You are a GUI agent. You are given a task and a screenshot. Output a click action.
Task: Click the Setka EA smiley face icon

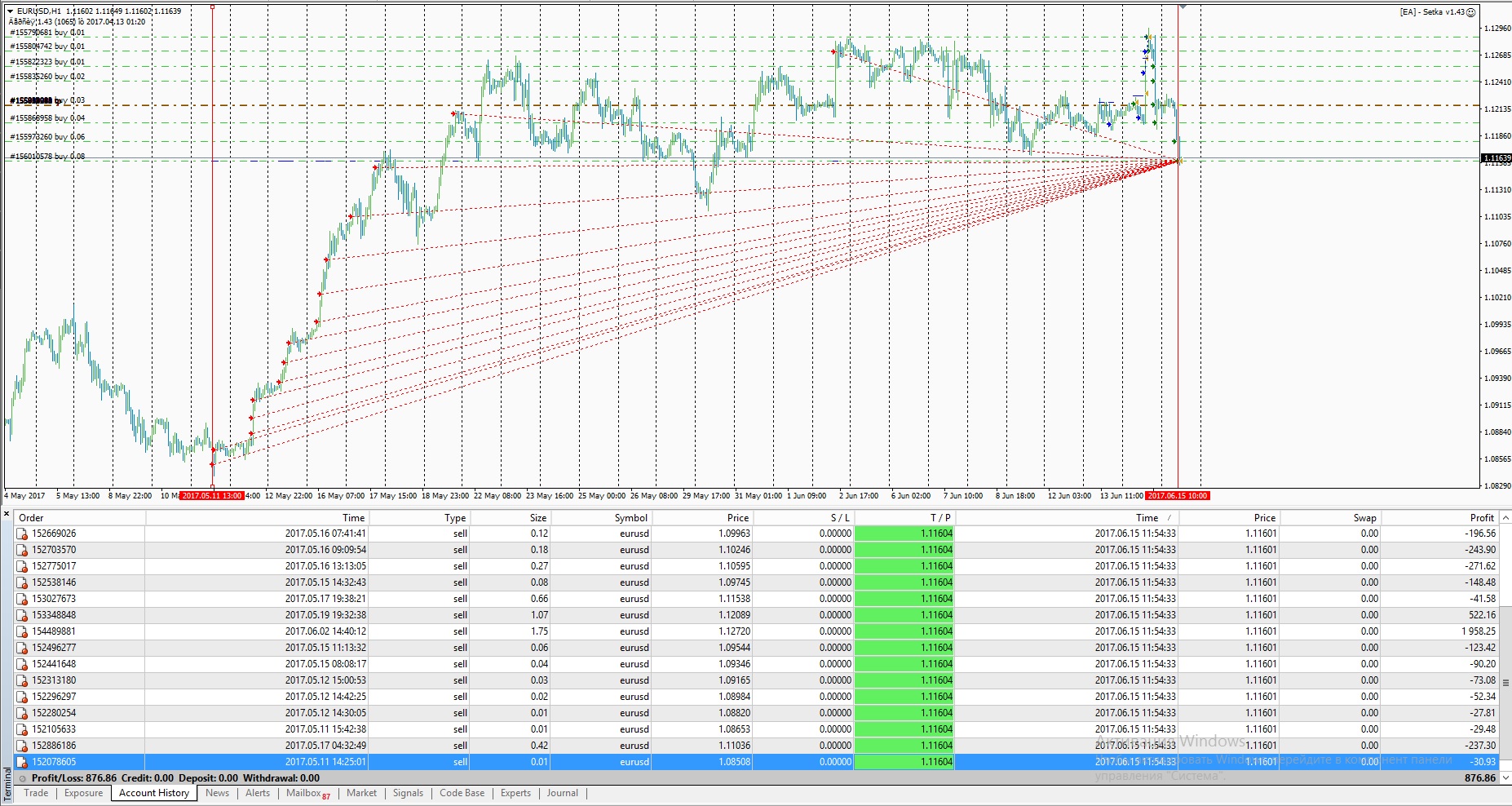1471,12
